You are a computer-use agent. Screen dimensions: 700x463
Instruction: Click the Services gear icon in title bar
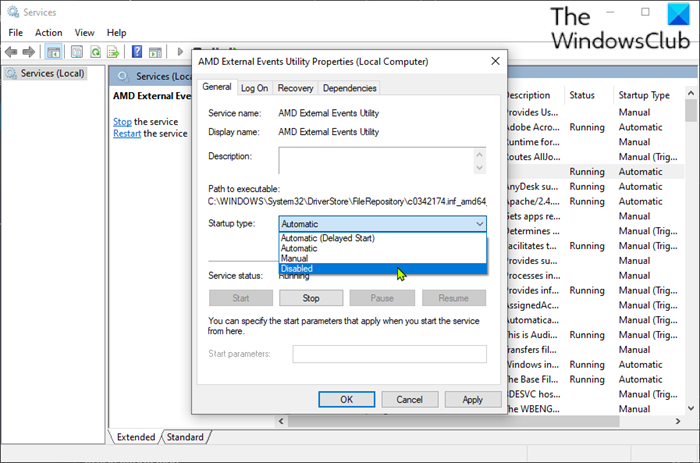[x=13, y=12]
